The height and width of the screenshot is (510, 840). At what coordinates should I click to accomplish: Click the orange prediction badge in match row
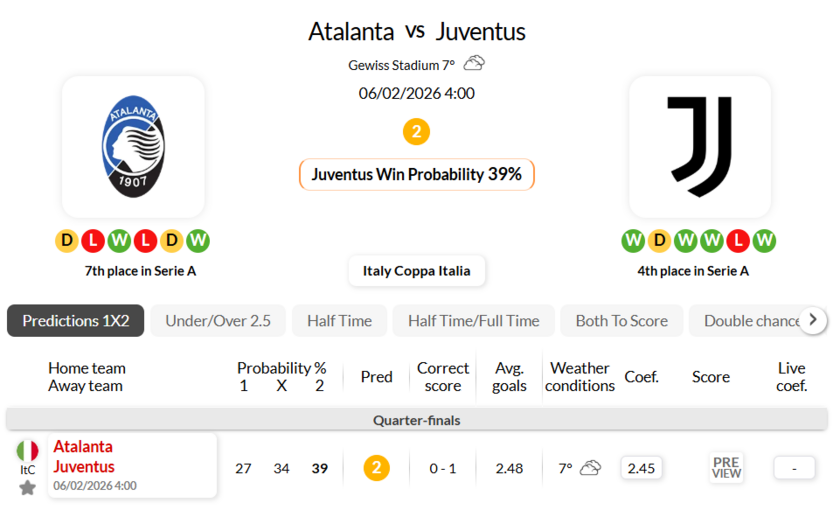(376, 468)
